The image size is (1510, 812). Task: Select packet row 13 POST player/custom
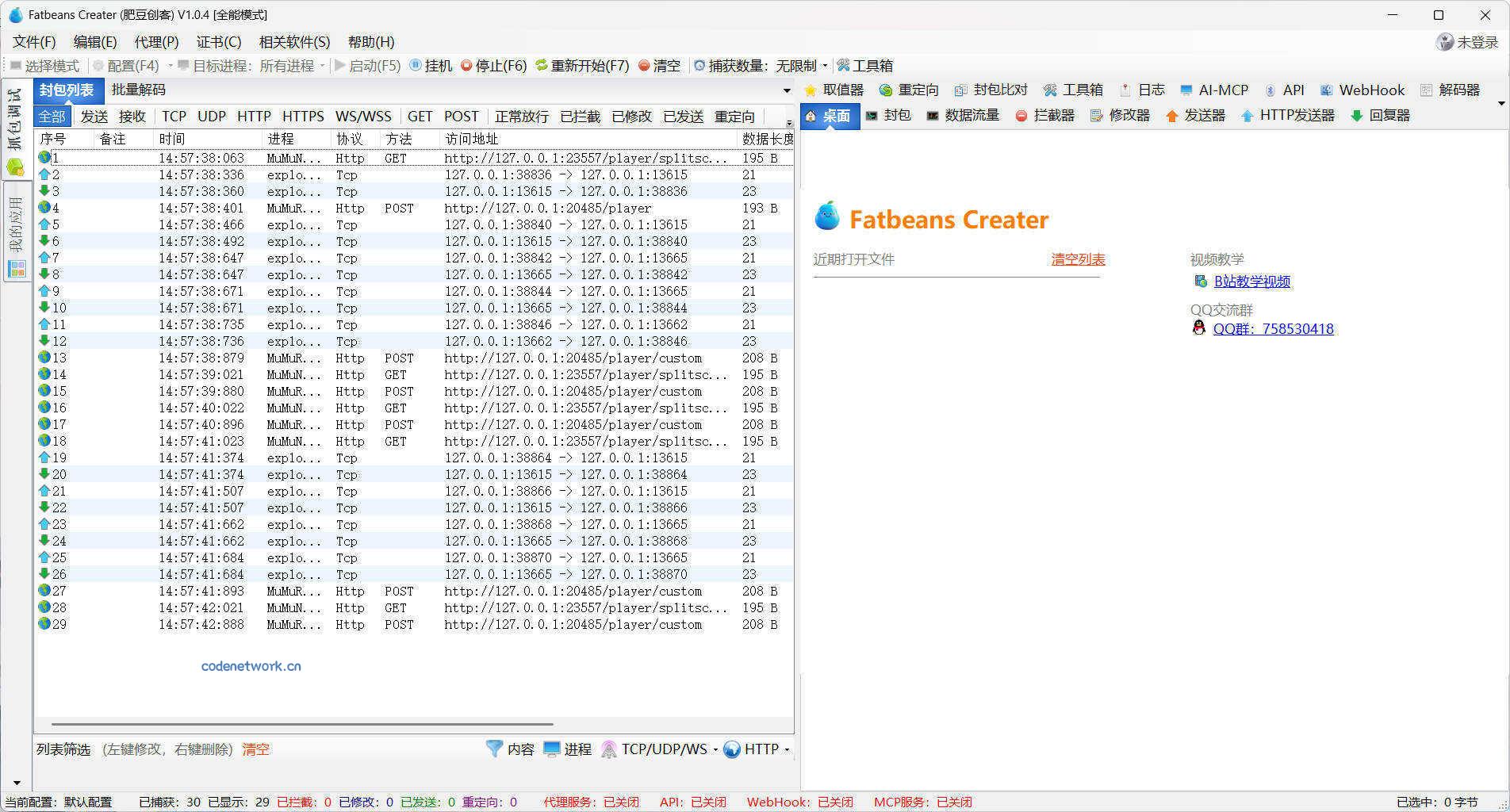(x=413, y=358)
